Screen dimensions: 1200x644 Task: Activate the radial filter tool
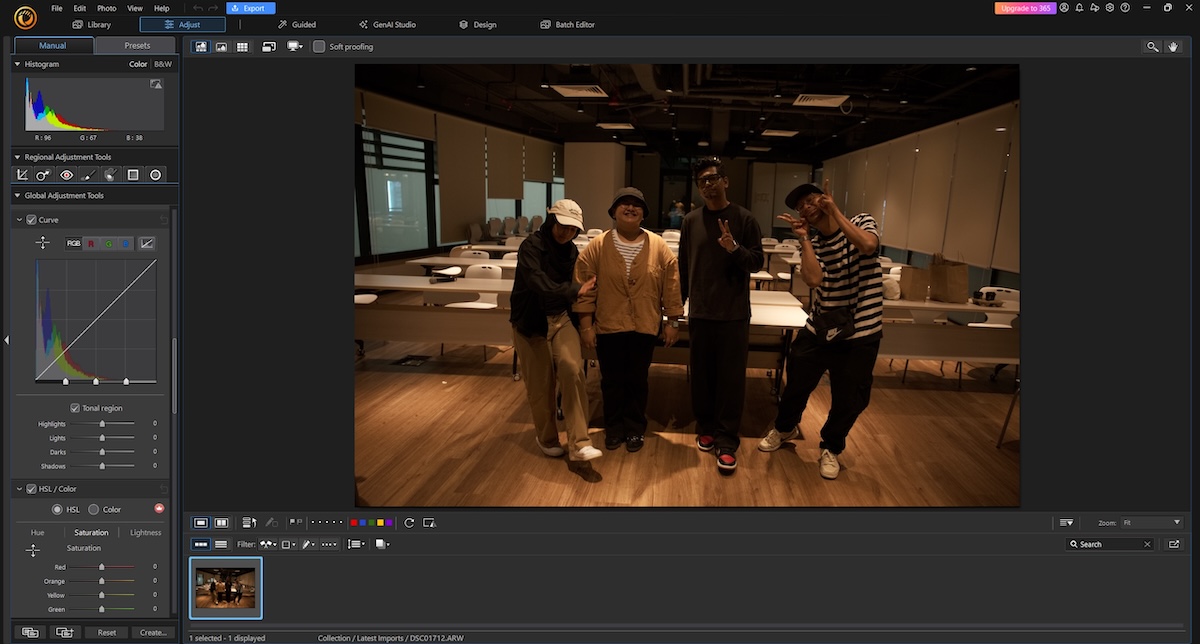coord(155,174)
